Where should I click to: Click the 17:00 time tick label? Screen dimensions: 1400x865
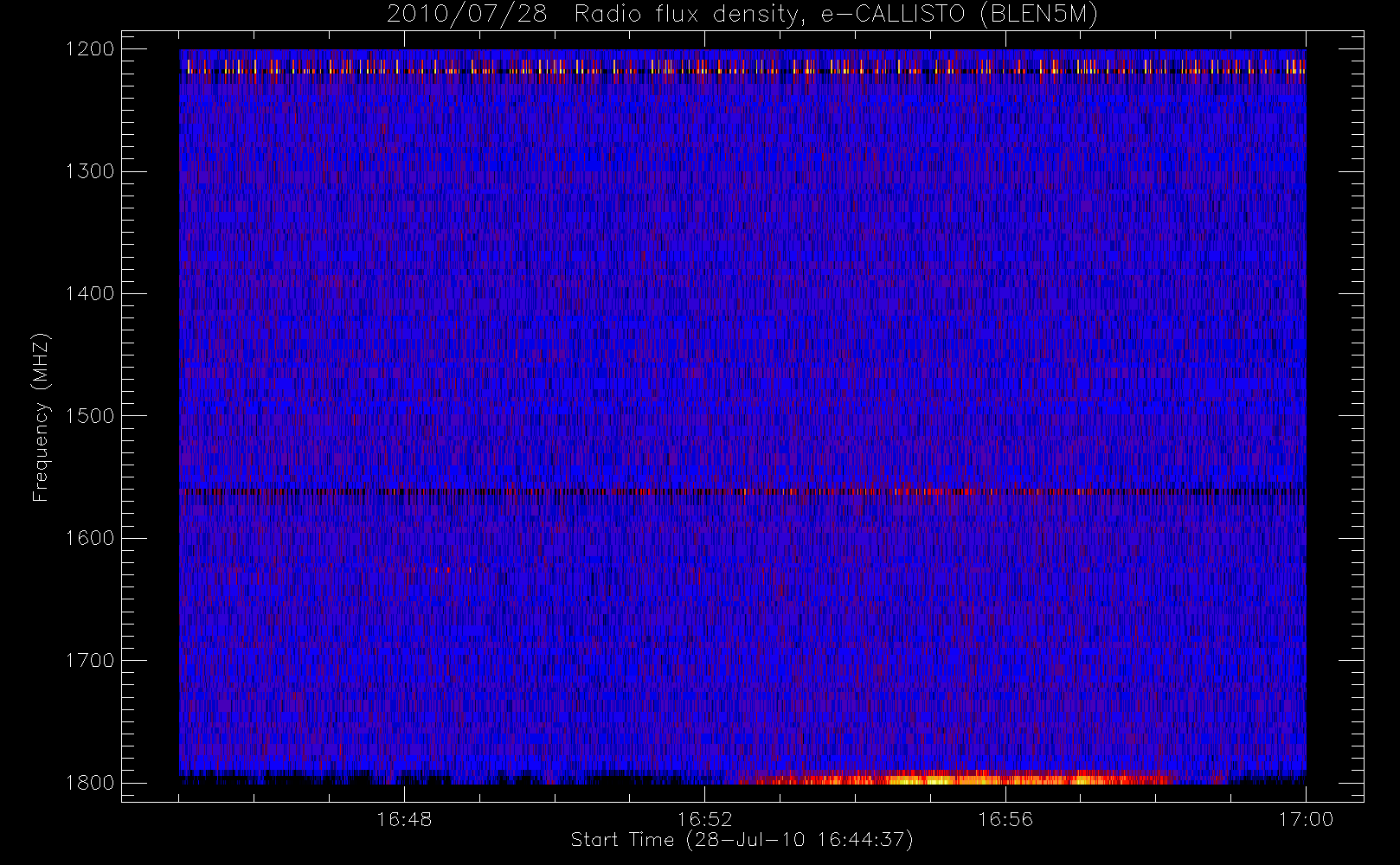coord(1306,819)
